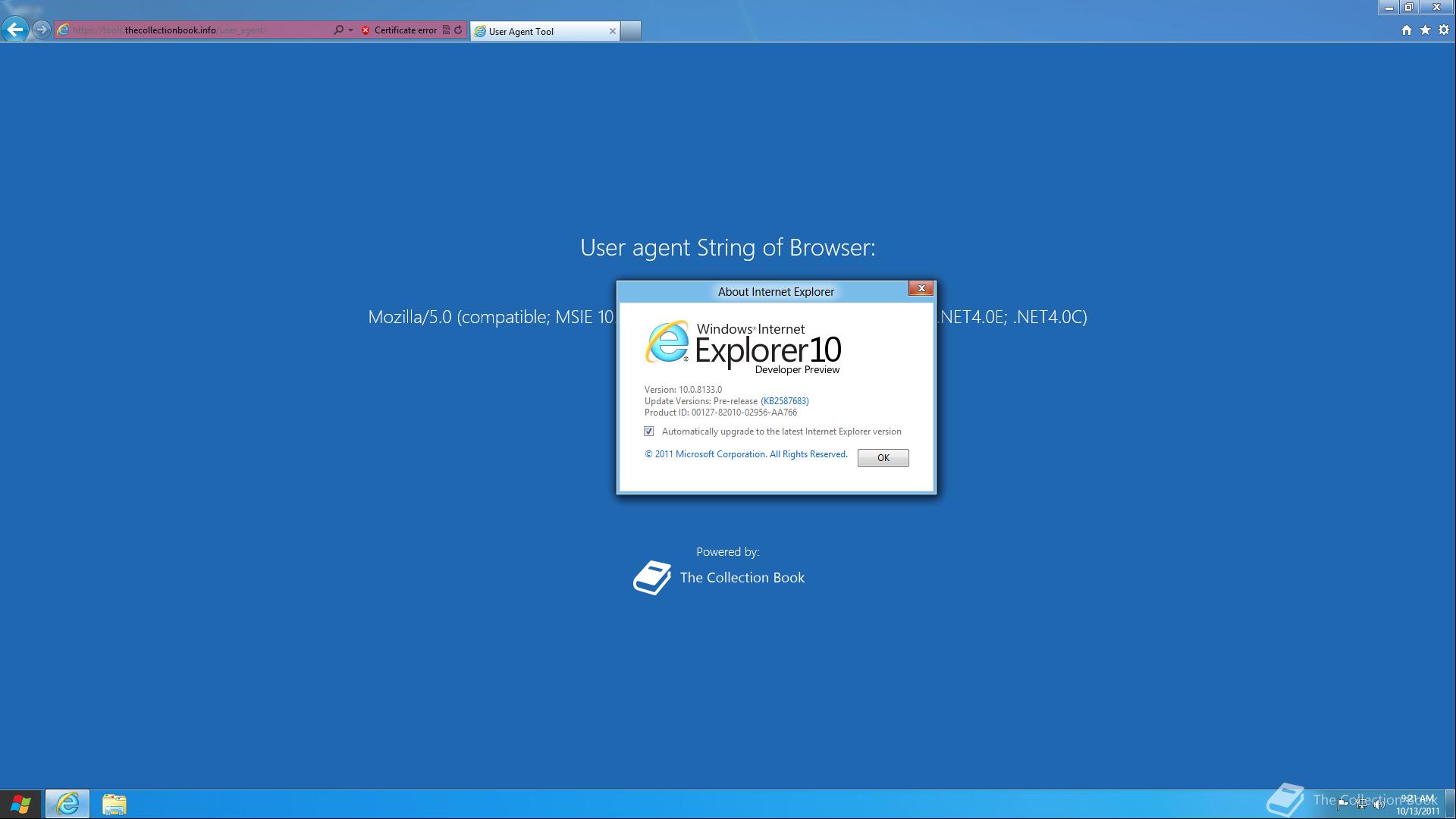Open Windows Explorer from taskbar
Screen dimensions: 1456x819
[x=115, y=804]
